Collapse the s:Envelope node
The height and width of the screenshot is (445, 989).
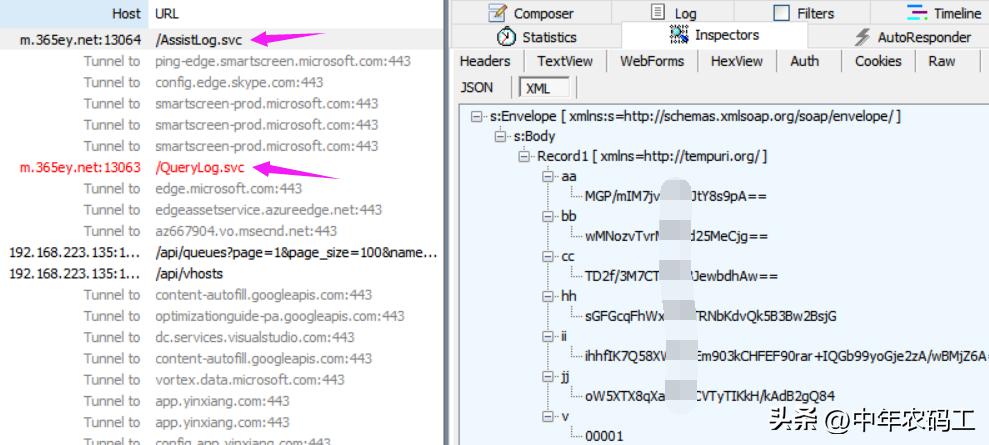(477, 117)
